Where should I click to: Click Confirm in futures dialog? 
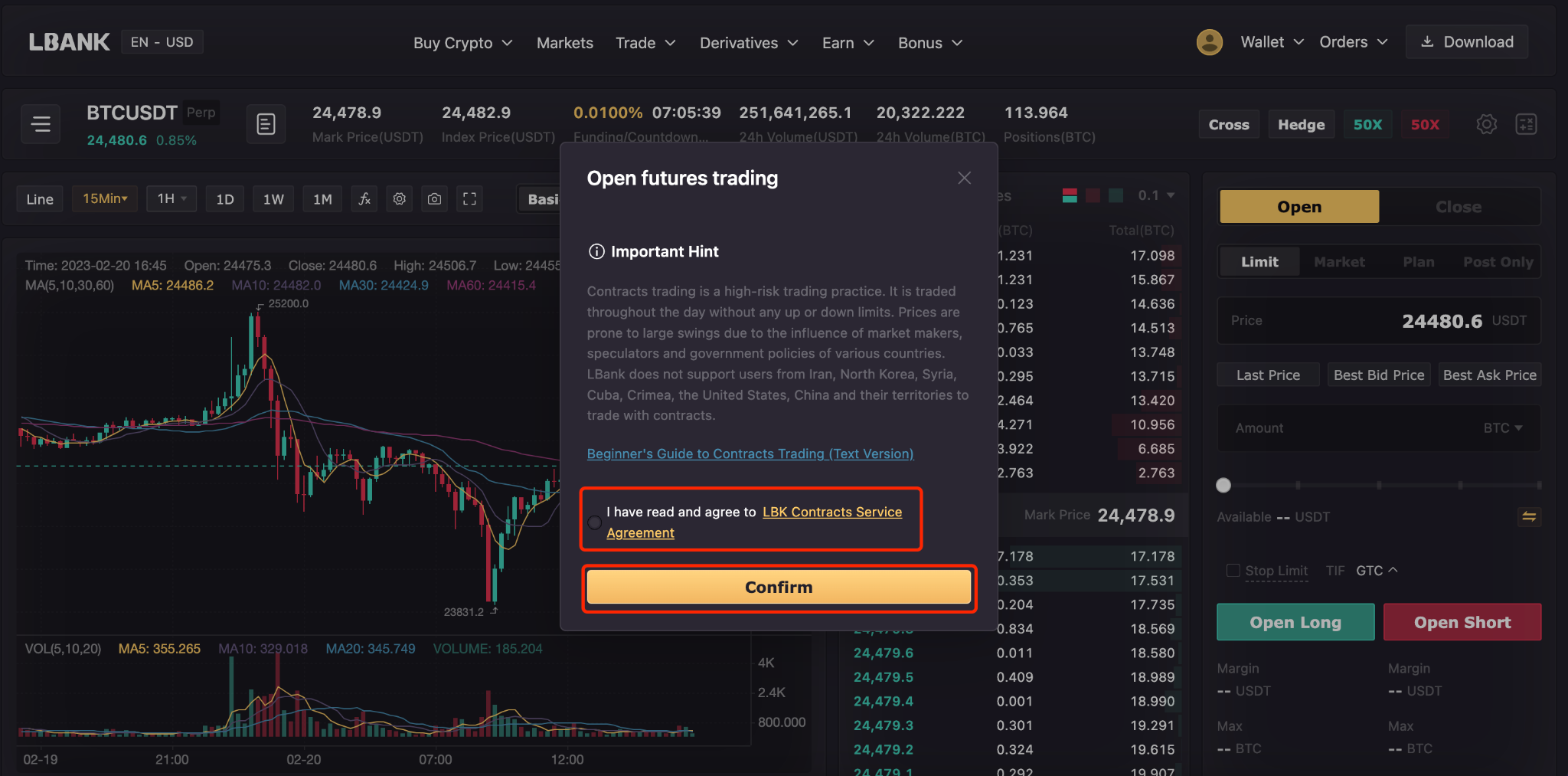pyautogui.click(x=779, y=588)
